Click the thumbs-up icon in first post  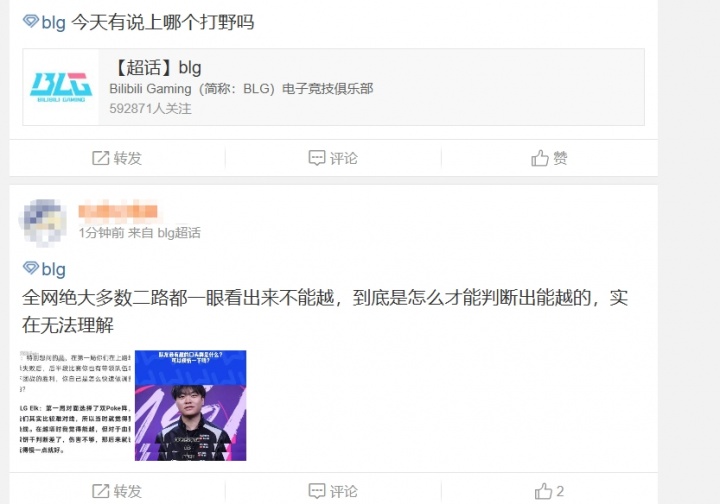[x=540, y=158]
